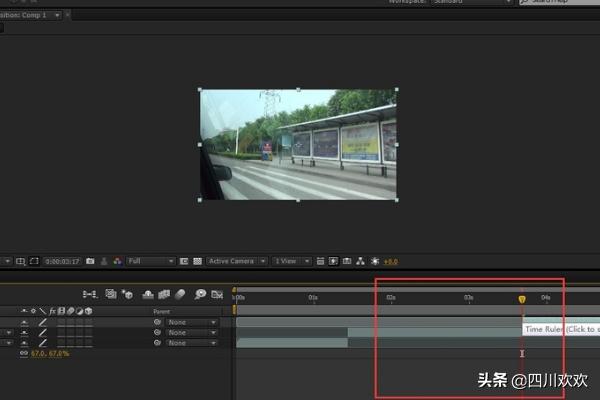The width and height of the screenshot is (600, 400).
Task: Toggle mask and shape path visibility
Action: point(34,261)
